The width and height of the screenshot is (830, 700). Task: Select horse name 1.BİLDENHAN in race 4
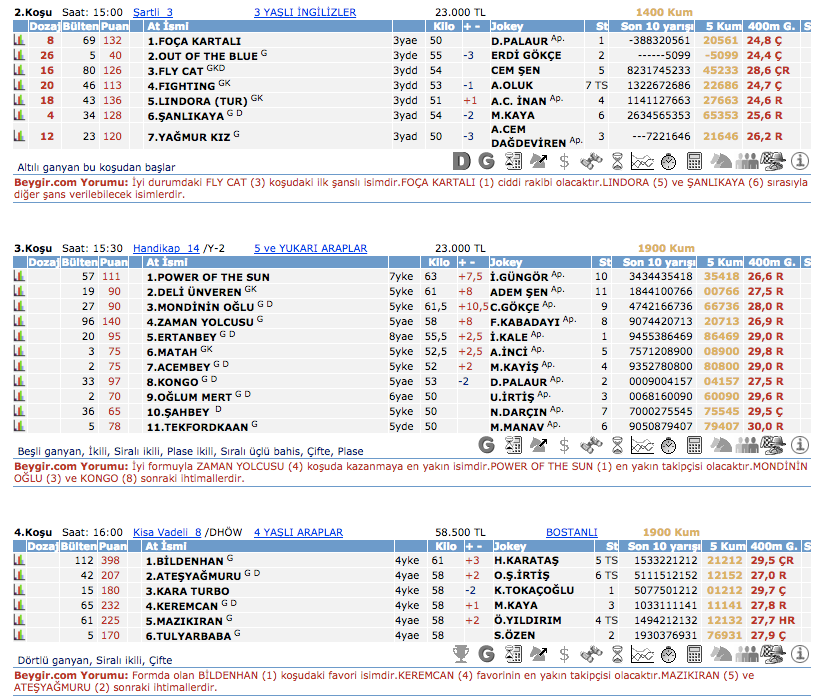[x=186, y=561]
